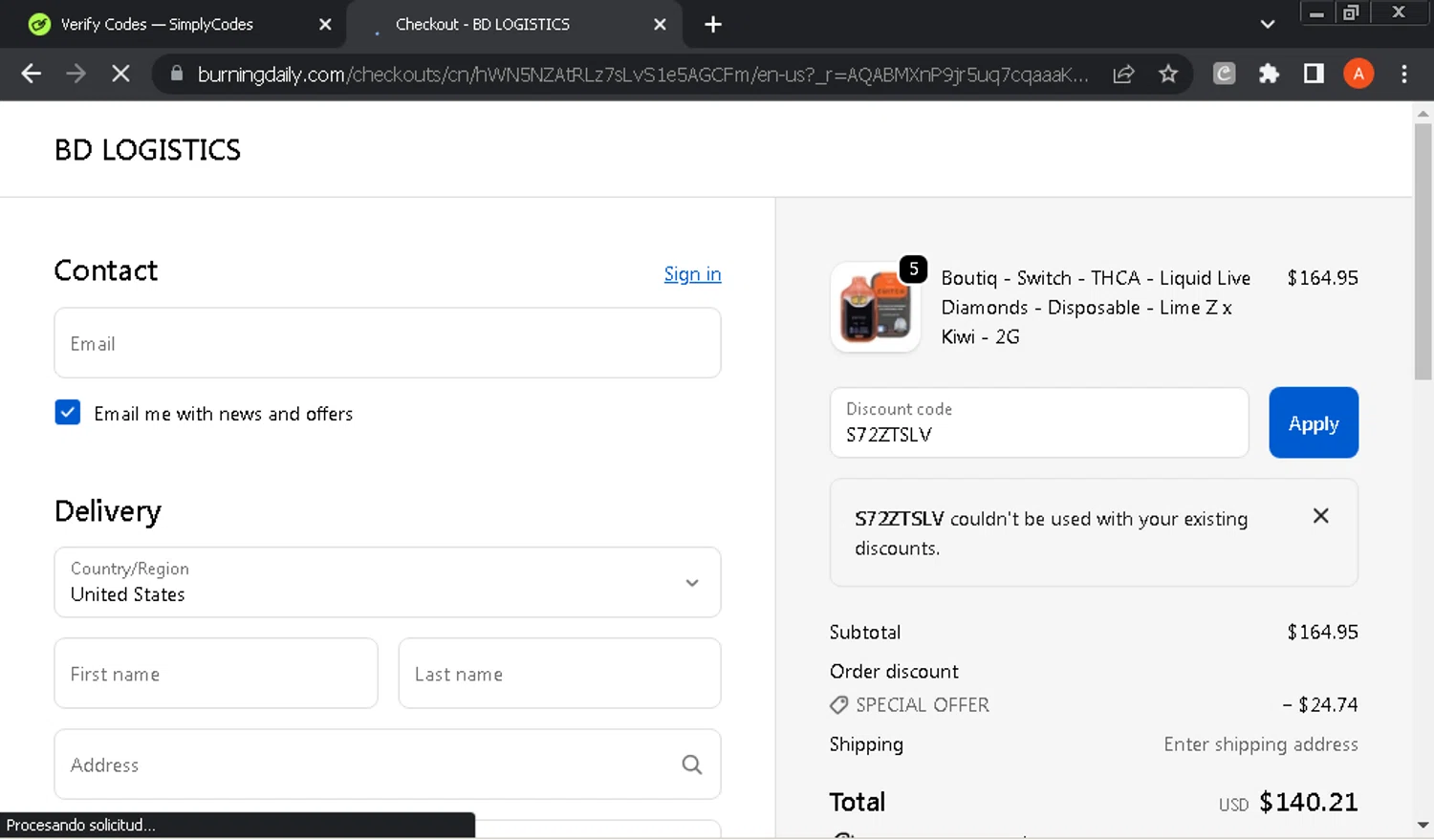1434x840 pixels.
Task: Switch to Verify Codes — SimplyCodes tab
Action: tap(172, 25)
